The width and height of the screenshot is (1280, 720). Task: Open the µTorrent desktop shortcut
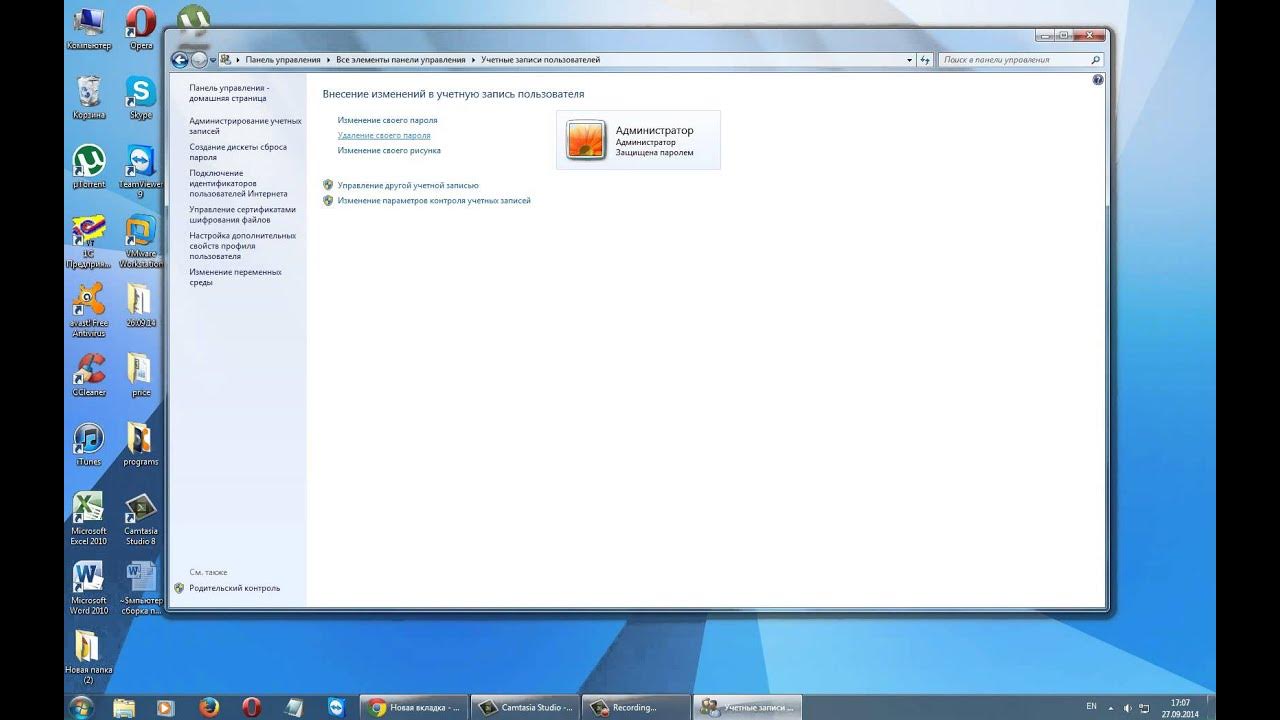click(x=88, y=167)
